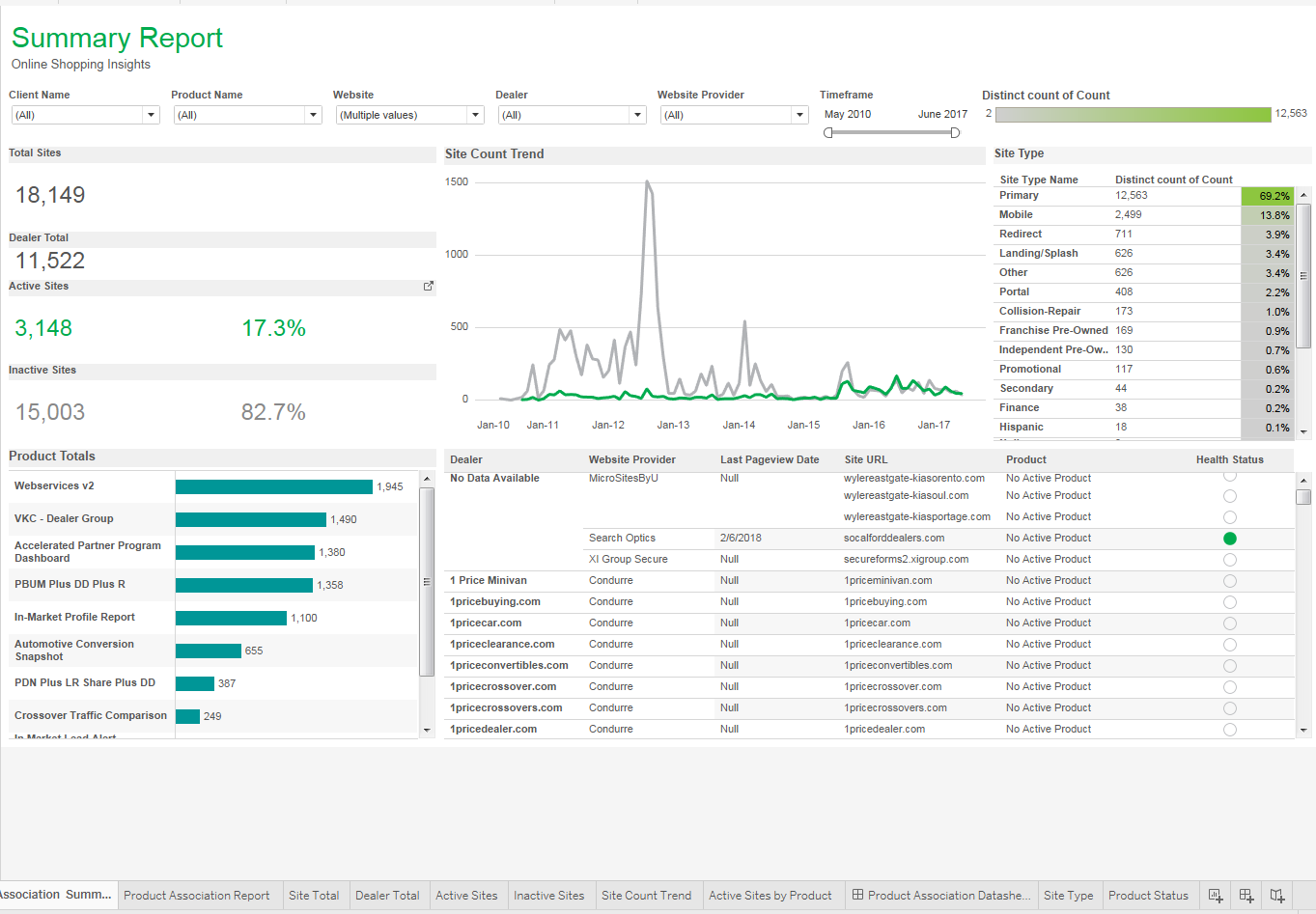Viewport: 1316px width, 914px height.
Task: Click the Total Sites value 18,149
Action: [50, 195]
